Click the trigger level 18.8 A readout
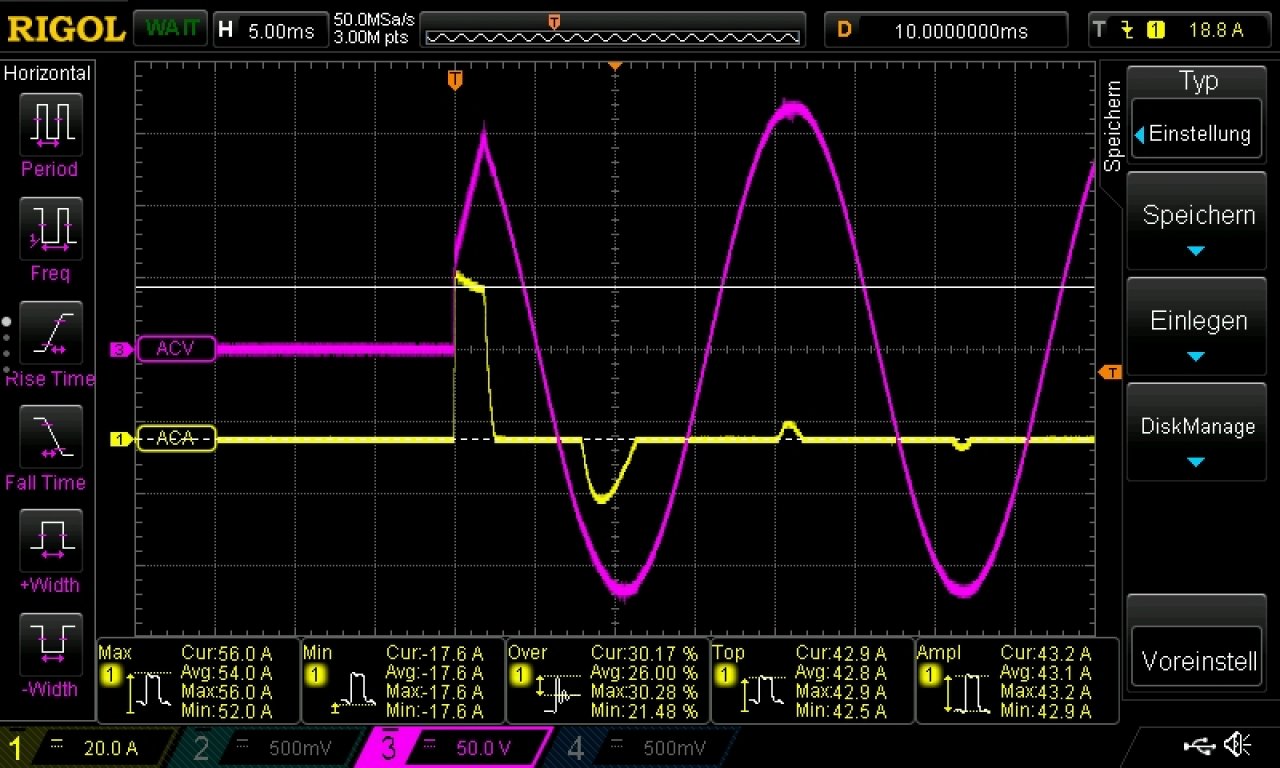The image size is (1280, 768). (x=1215, y=30)
